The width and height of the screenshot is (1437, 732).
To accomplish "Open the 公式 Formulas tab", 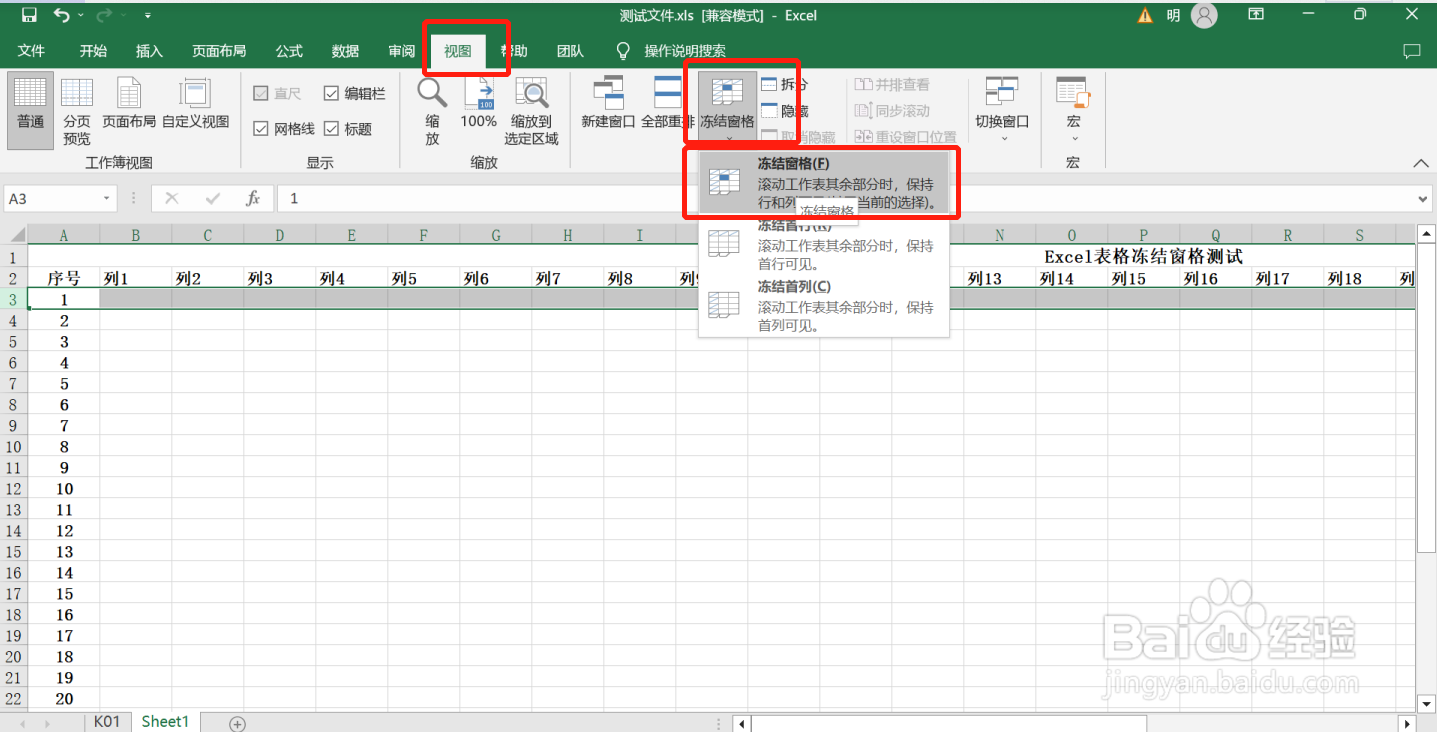I will (x=289, y=51).
